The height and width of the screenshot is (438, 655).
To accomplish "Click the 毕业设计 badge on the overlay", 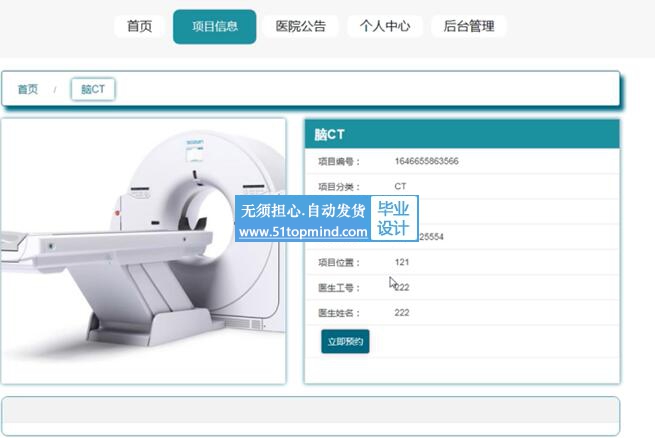I will click(x=394, y=218).
